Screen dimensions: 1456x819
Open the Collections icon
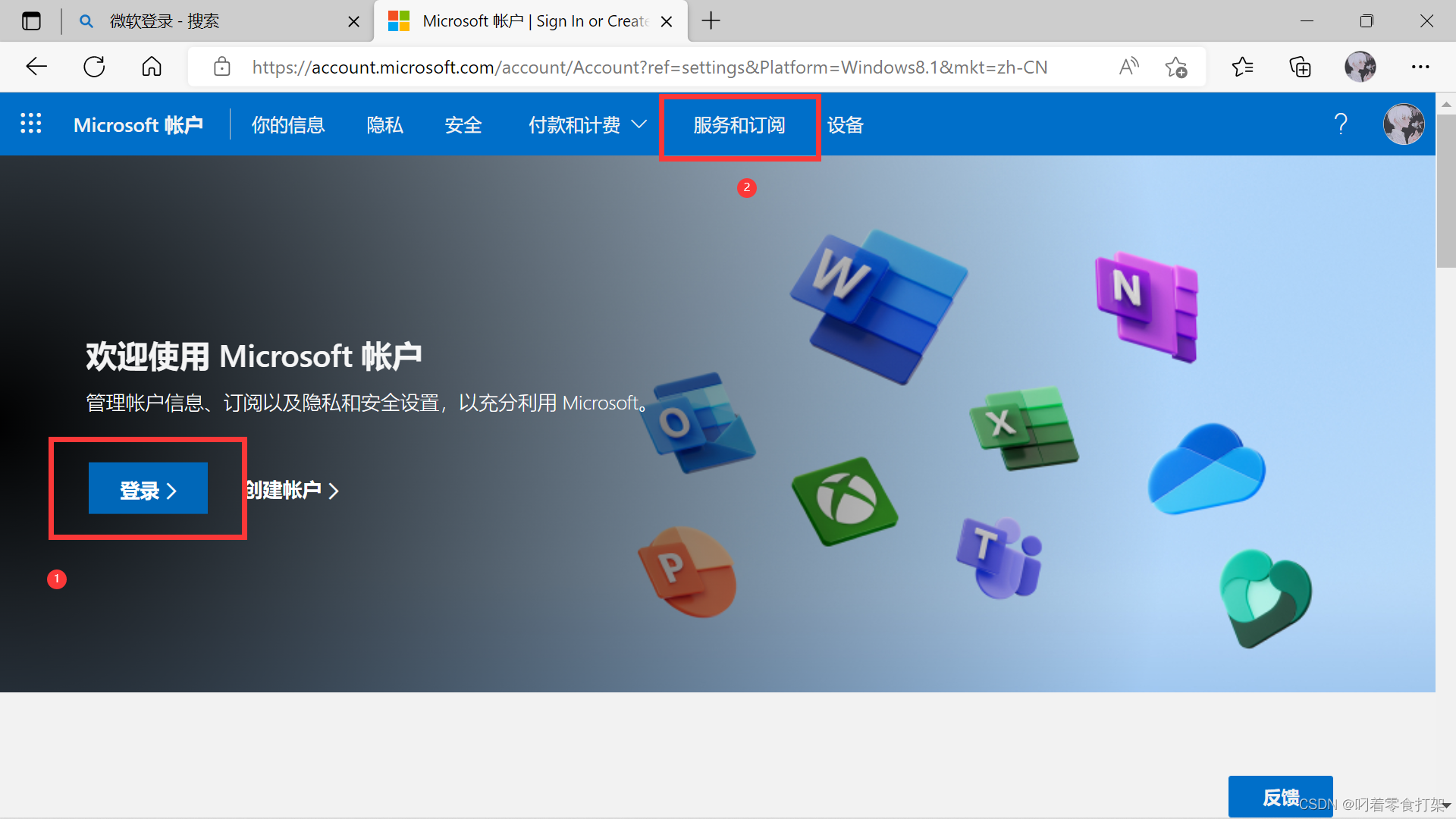(x=1300, y=67)
